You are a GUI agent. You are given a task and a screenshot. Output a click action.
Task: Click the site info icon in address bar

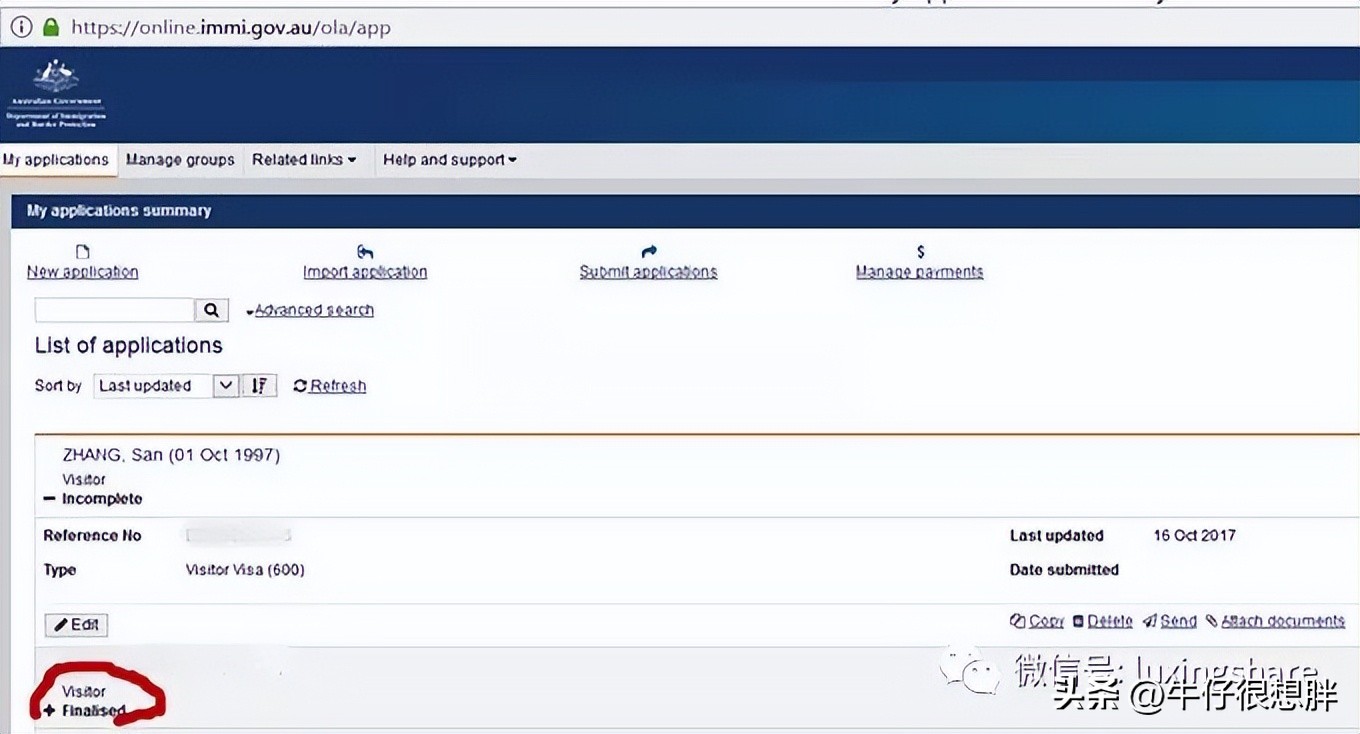(x=21, y=28)
